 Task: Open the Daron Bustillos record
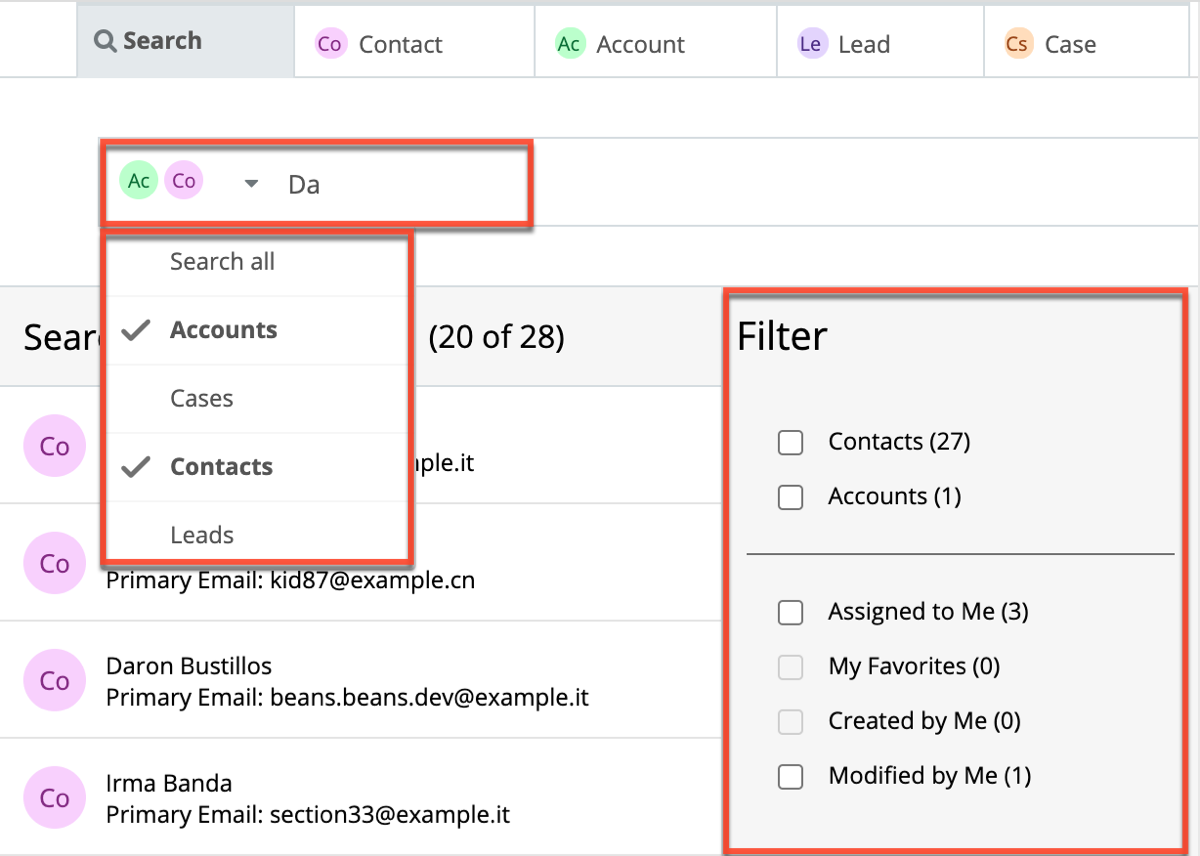(x=189, y=666)
